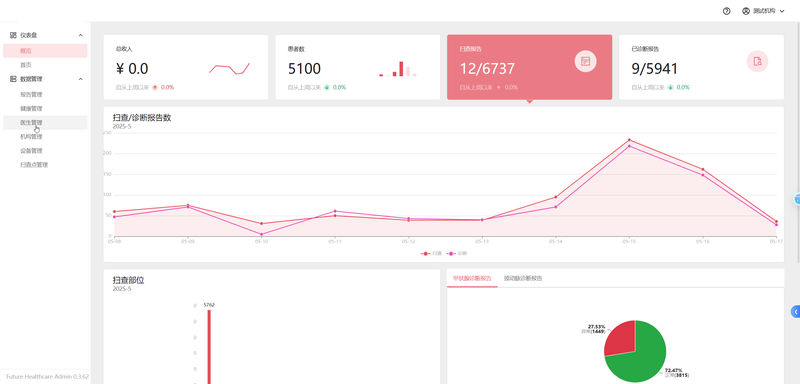Select the 总收入 ¥ 0.0 card
800x384 pixels.
click(x=186, y=67)
